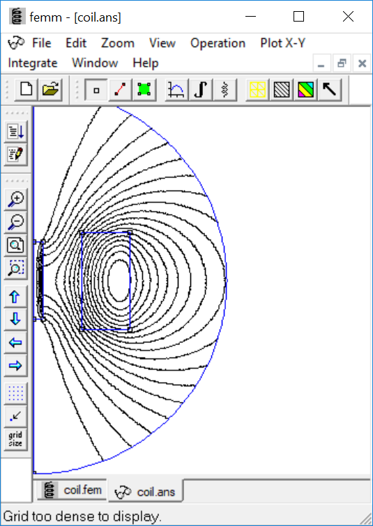Toggle the dotted show grid icon
The height and width of the screenshot is (526, 373).
pos(15,394)
